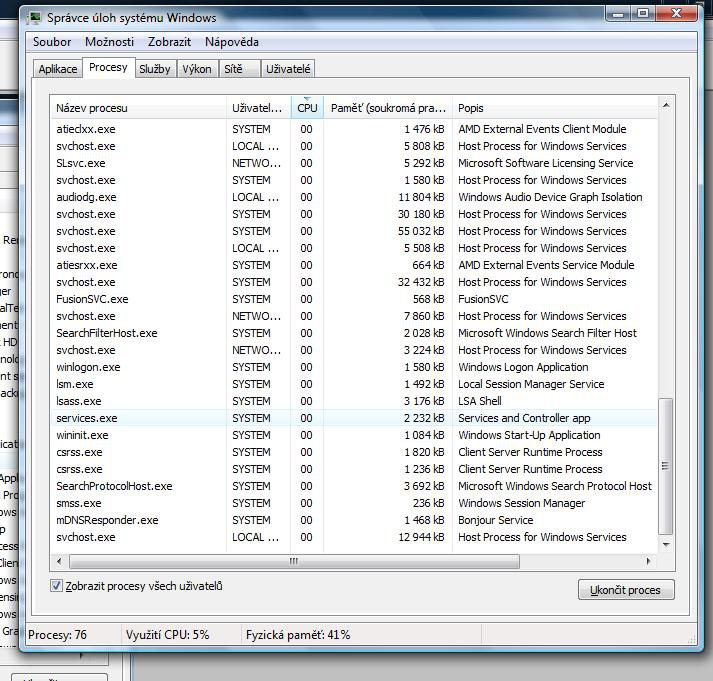Open the Zobrazit menu
The height and width of the screenshot is (681, 713).
click(x=169, y=42)
